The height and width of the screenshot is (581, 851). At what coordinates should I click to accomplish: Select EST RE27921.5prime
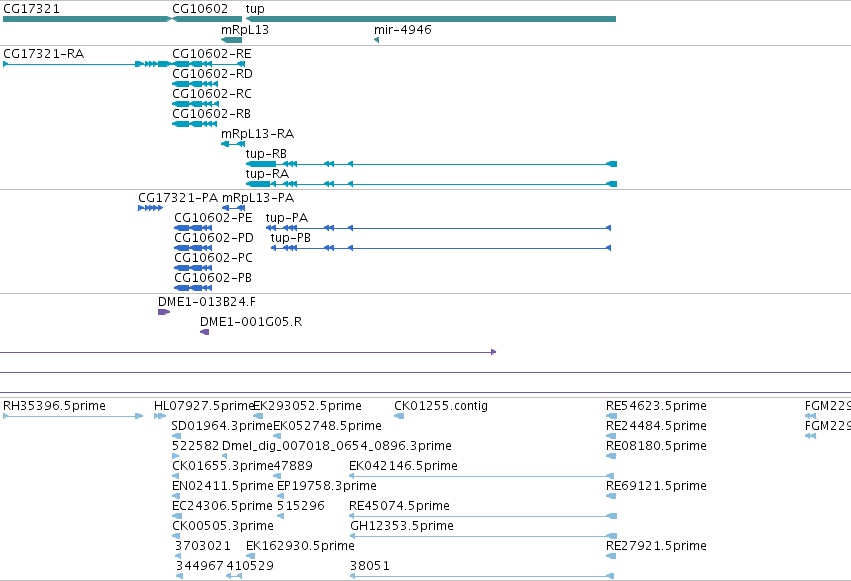point(656,546)
